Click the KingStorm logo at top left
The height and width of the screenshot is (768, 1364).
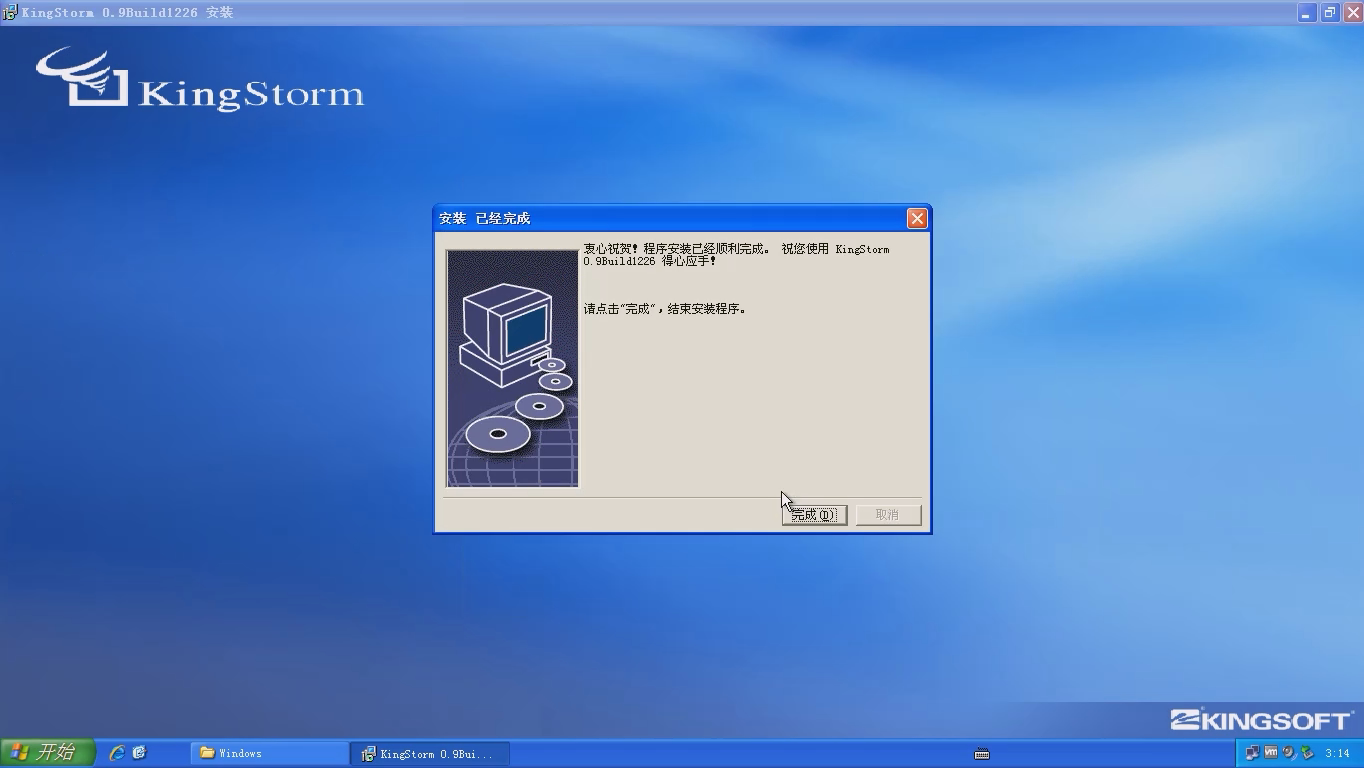pyautogui.click(x=200, y=79)
